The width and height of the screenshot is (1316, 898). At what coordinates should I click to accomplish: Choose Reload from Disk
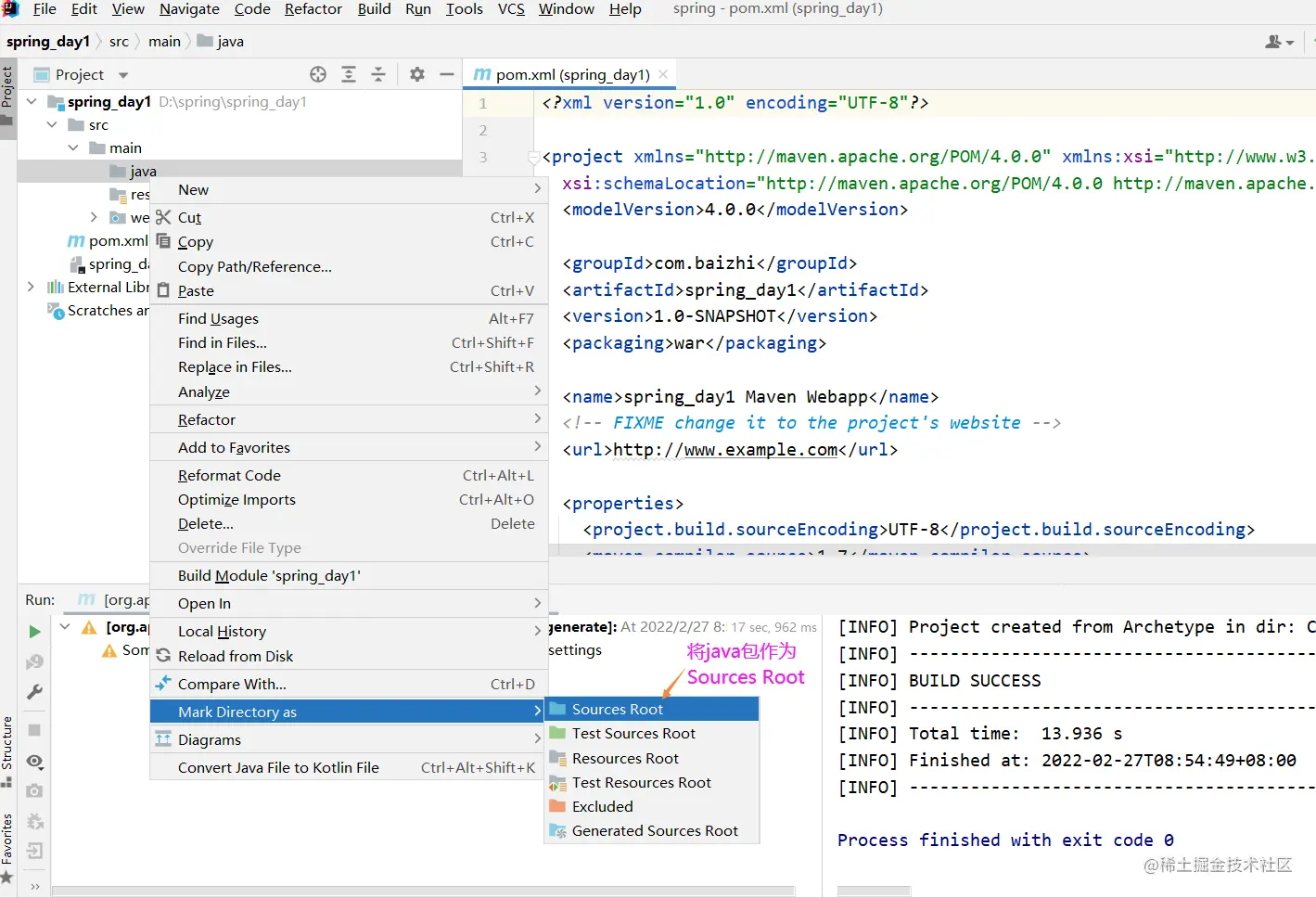pyautogui.click(x=349, y=656)
